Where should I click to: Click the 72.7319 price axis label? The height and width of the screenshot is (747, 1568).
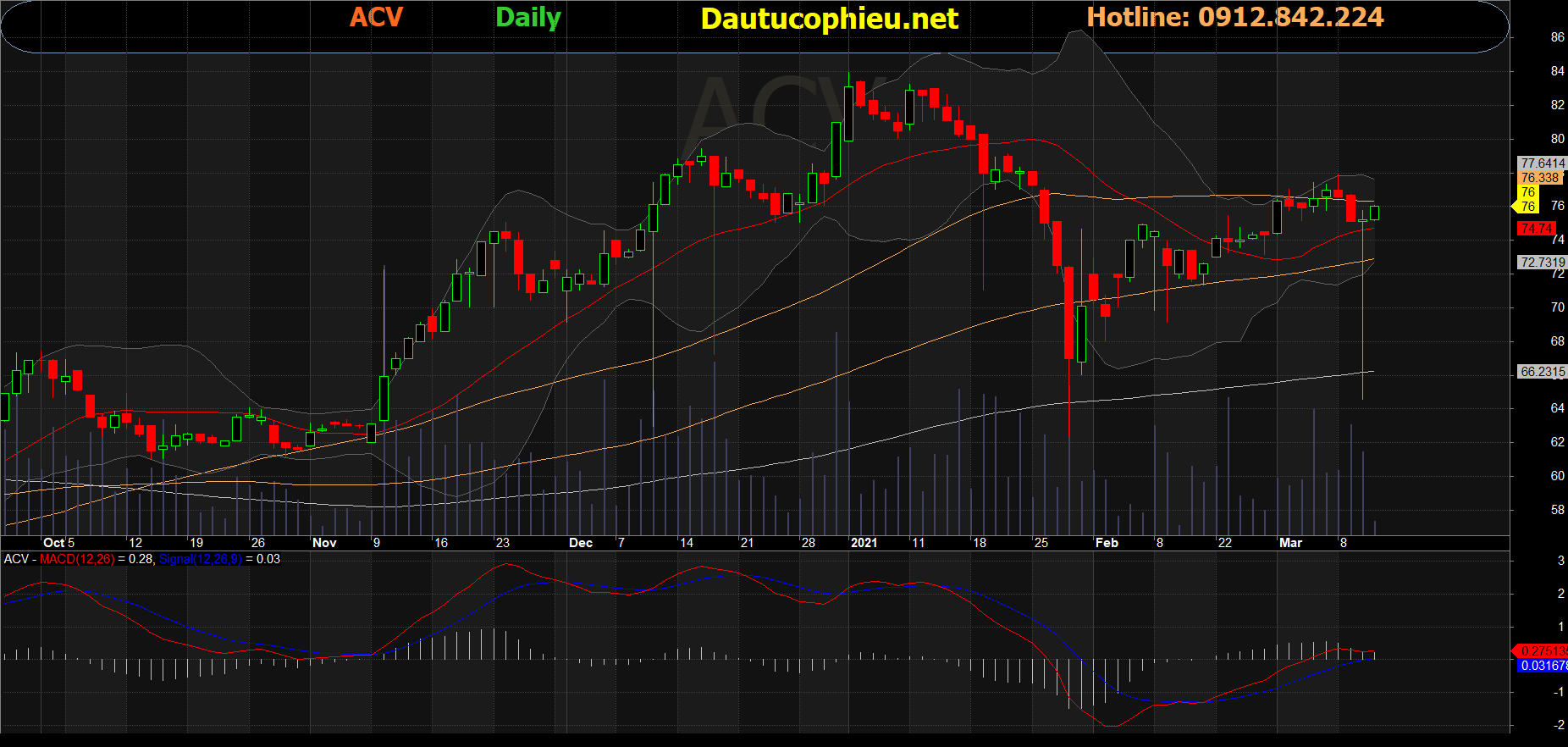pyautogui.click(x=1542, y=263)
